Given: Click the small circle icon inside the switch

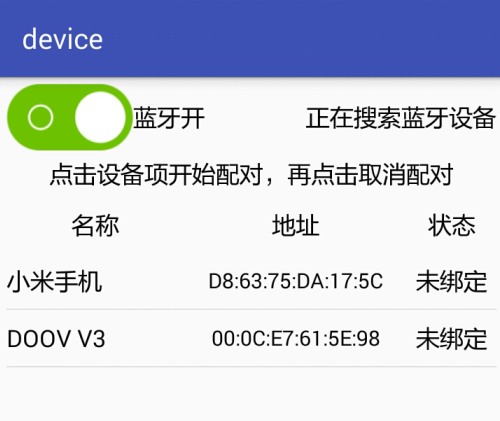Looking at the screenshot, I should tap(40, 117).
